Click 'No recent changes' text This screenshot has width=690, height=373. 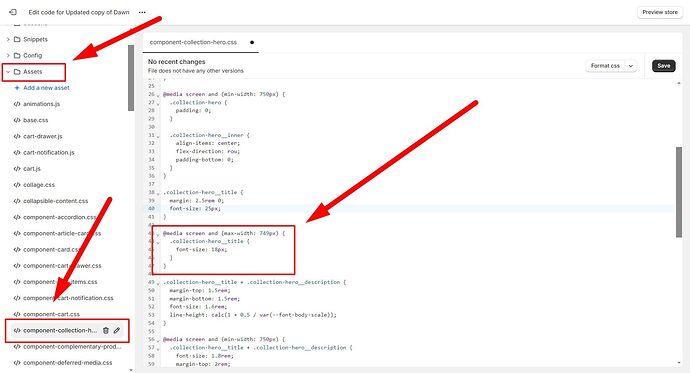(x=176, y=62)
